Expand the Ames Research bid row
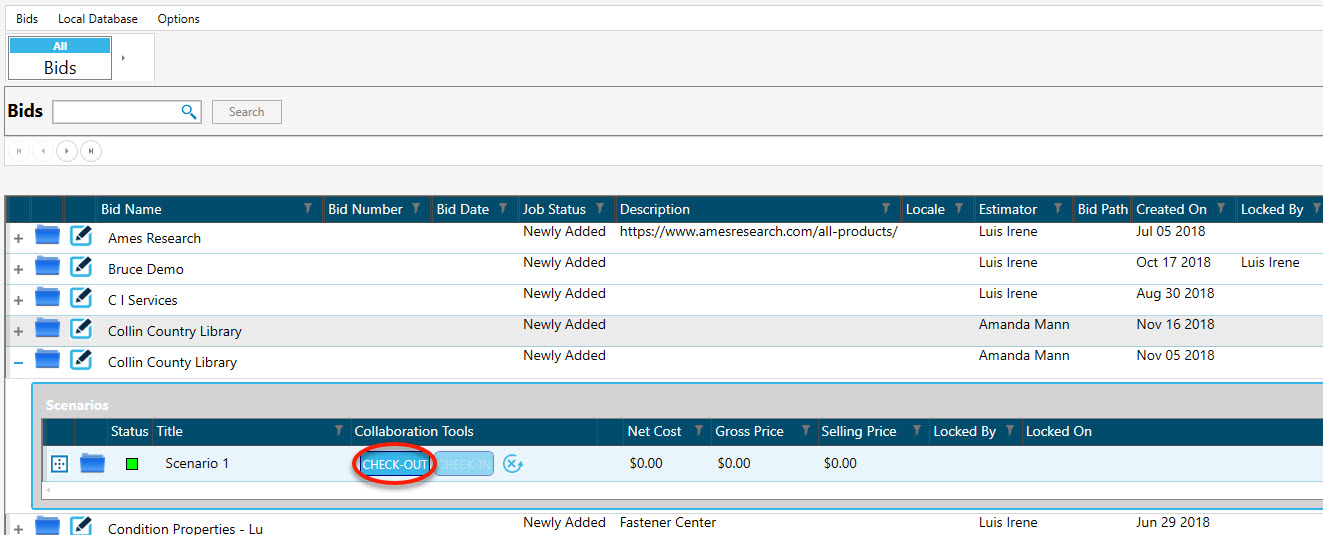Image resolution: width=1323 pixels, height=535 pixels. click(x=18, y=239)
